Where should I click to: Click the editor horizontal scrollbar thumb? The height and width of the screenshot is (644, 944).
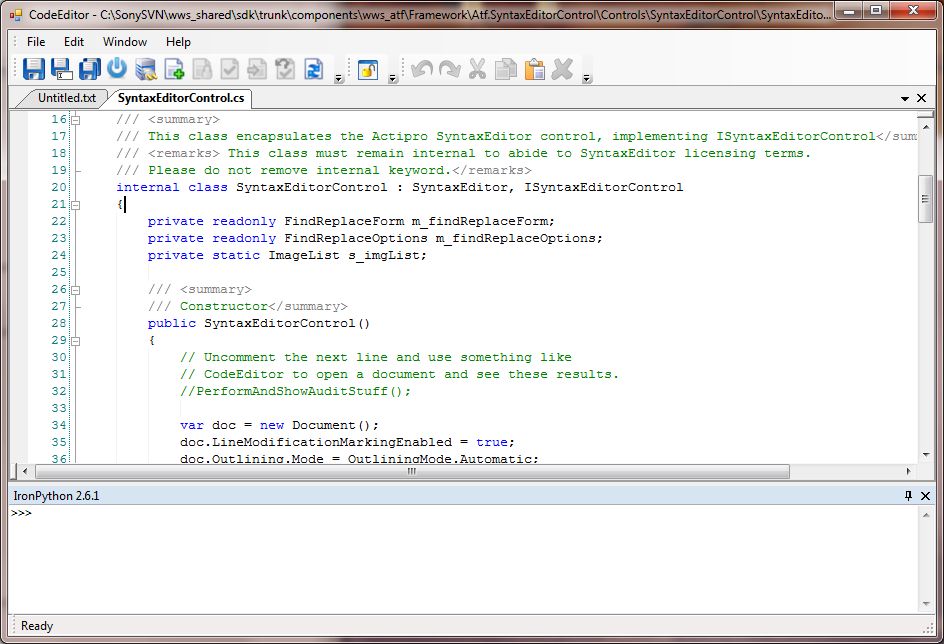coord(412,471)
